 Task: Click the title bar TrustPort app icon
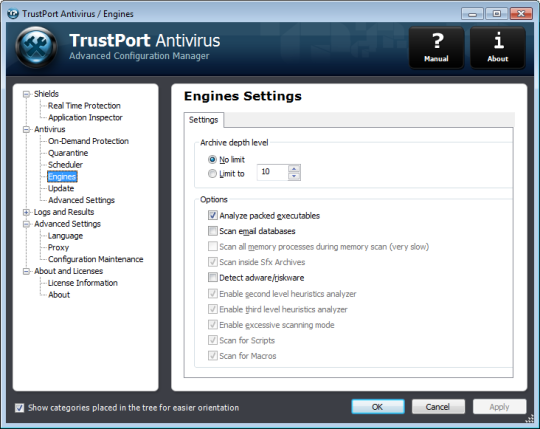pos(13,14)
